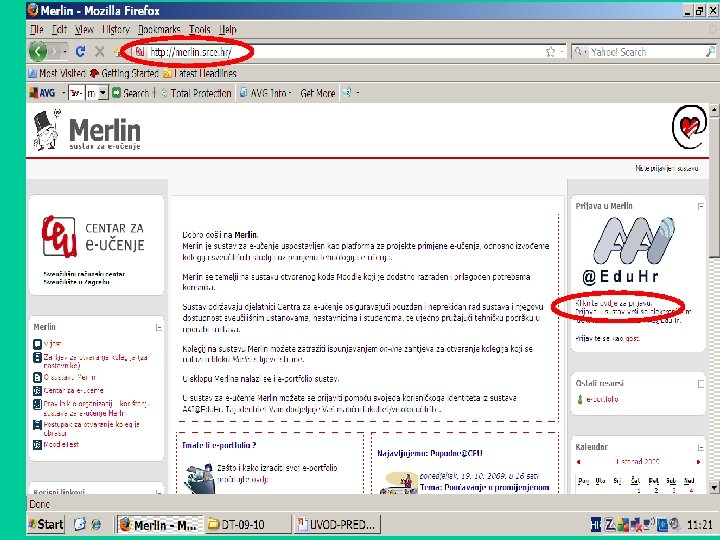
Task: Click the vertical scrollbar down arrow
Action: pos(714,488)
